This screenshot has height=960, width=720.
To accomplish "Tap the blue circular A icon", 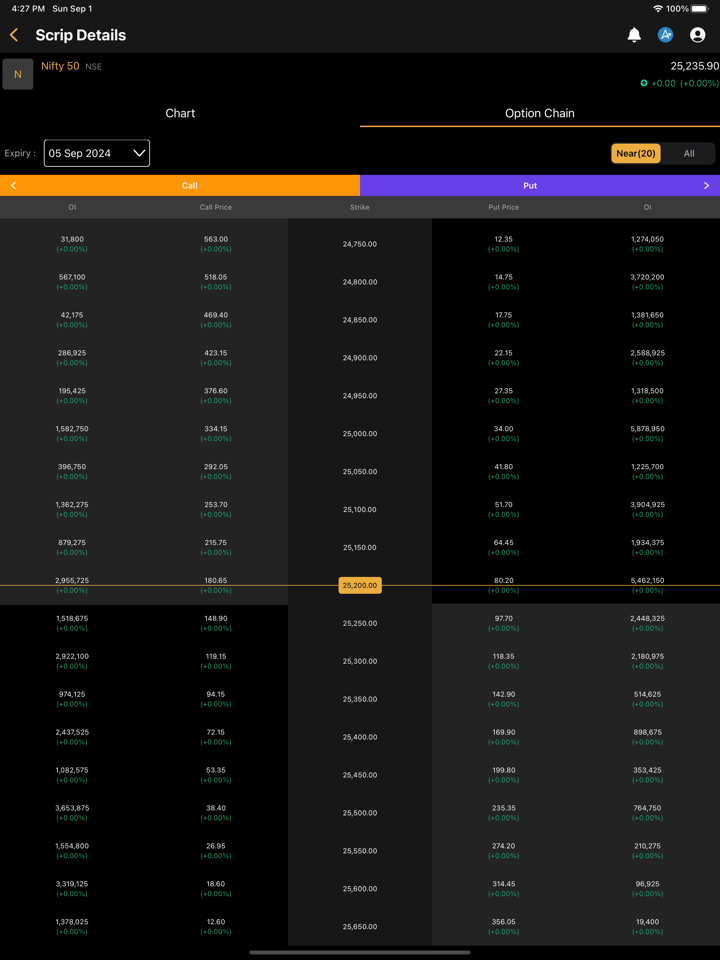I will tap(666, 35).
